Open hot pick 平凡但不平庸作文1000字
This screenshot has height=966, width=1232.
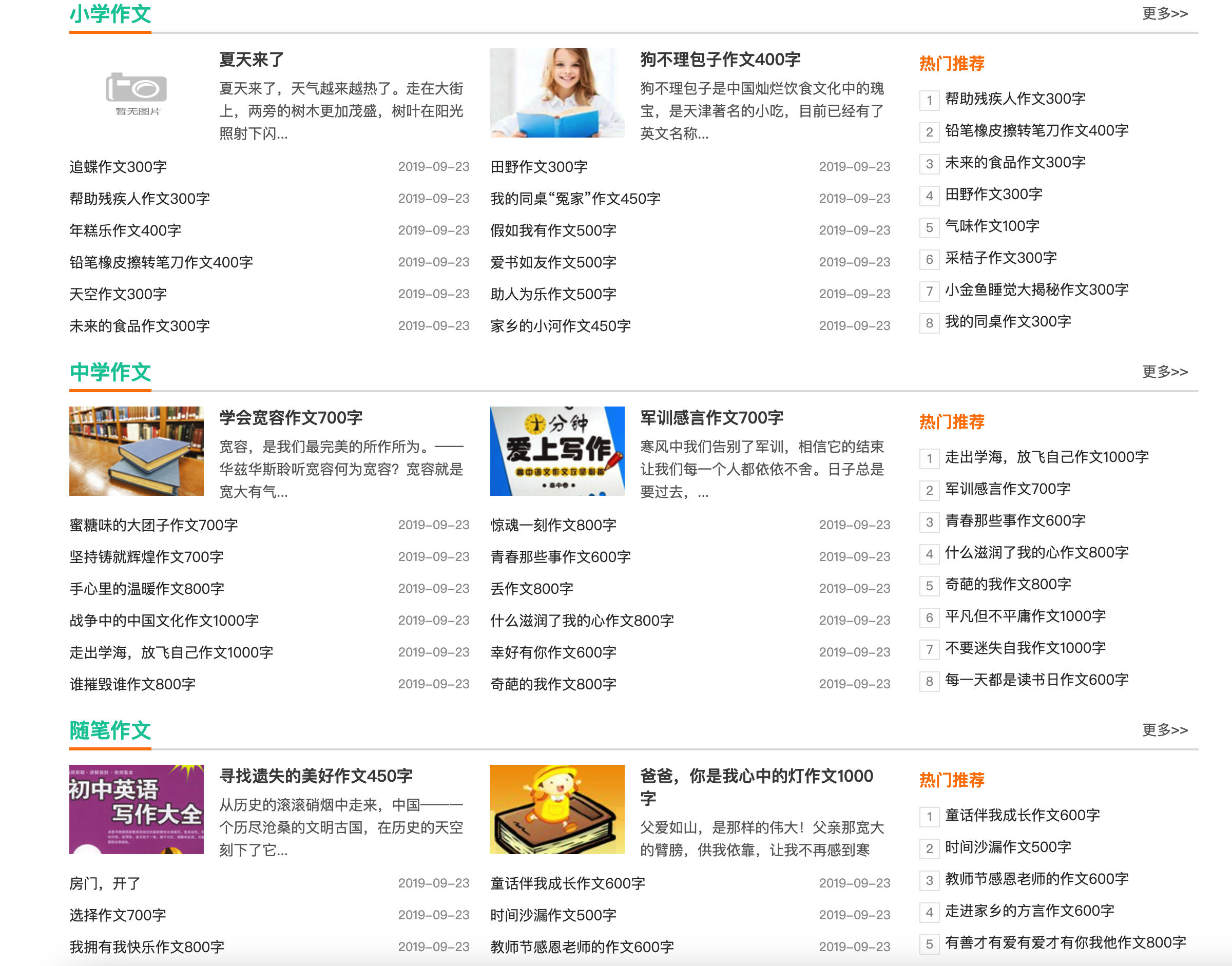(x=1026, y=616)
